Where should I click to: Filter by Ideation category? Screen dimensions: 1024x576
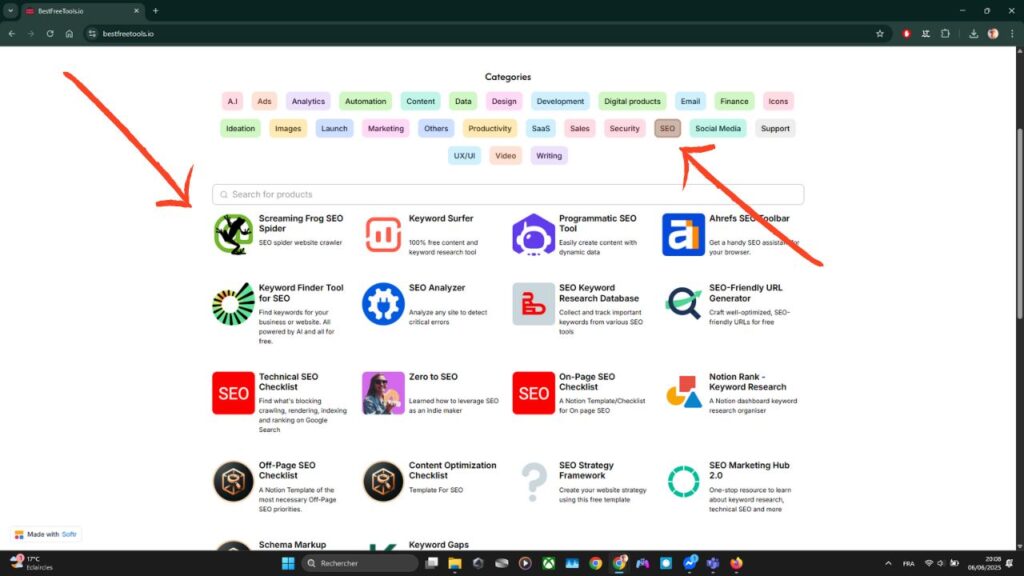click(x=240, y=129)
